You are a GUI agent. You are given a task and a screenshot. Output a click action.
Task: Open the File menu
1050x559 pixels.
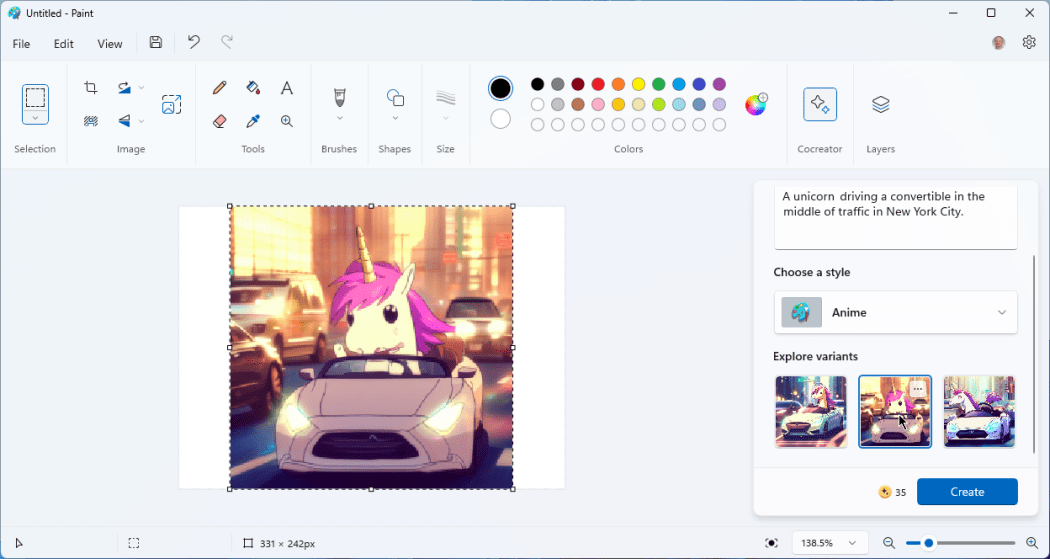pos(21,44)
